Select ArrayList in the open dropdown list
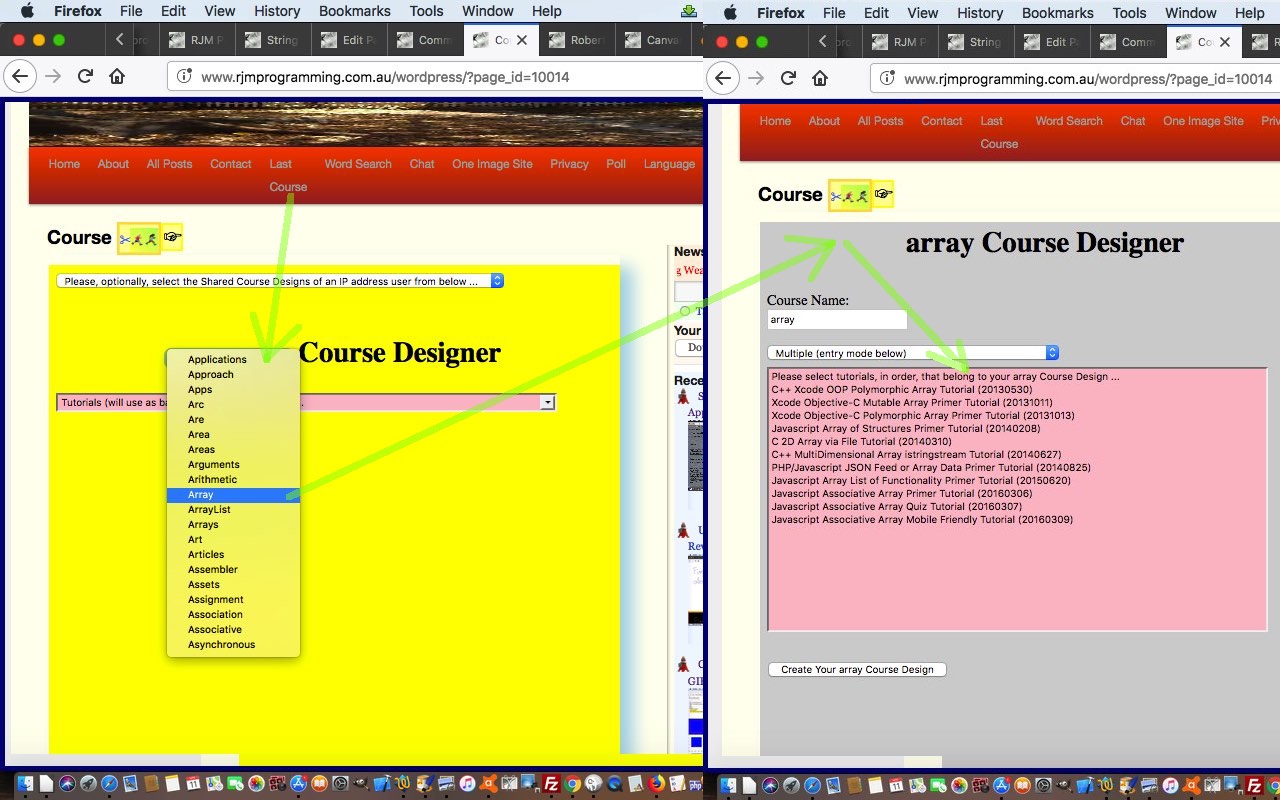This screenshot has height=800, width=1280. [233, 509]
